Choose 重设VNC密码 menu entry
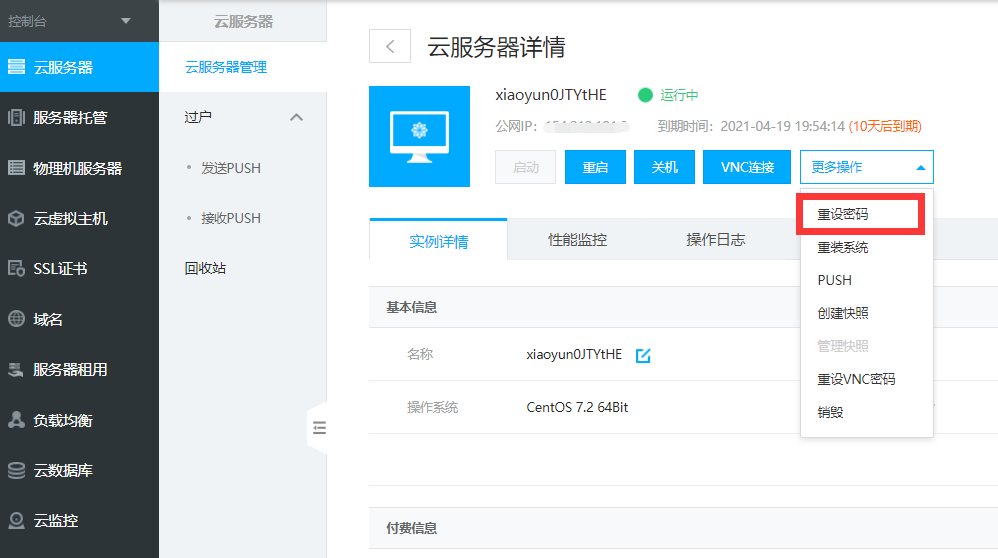 pyautogui.click(x=856, y=380)
